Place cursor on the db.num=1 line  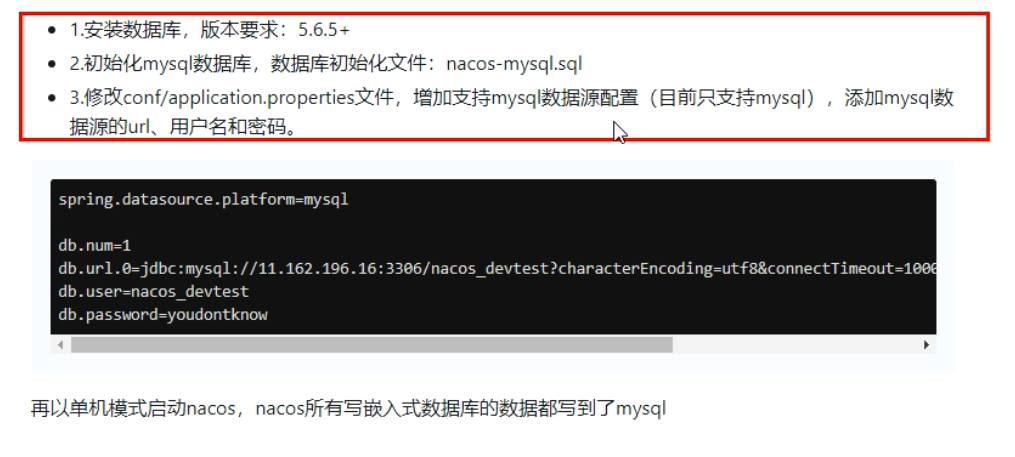coord(95,246)
